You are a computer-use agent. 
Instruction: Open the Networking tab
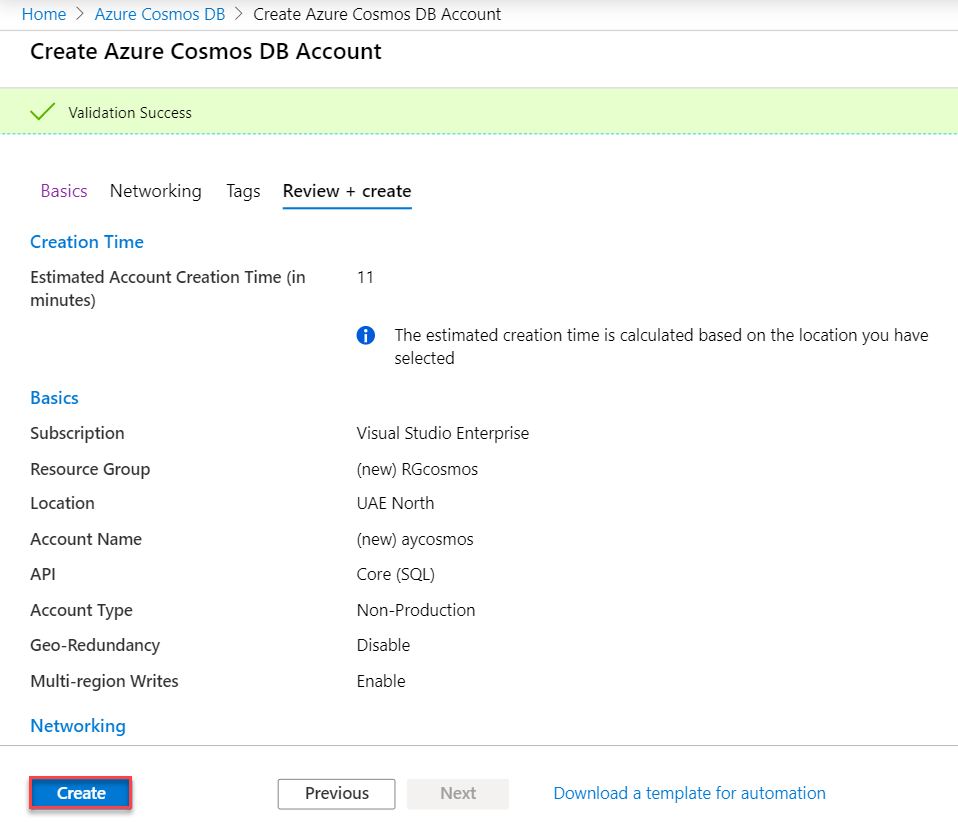(x=155, y=191)
